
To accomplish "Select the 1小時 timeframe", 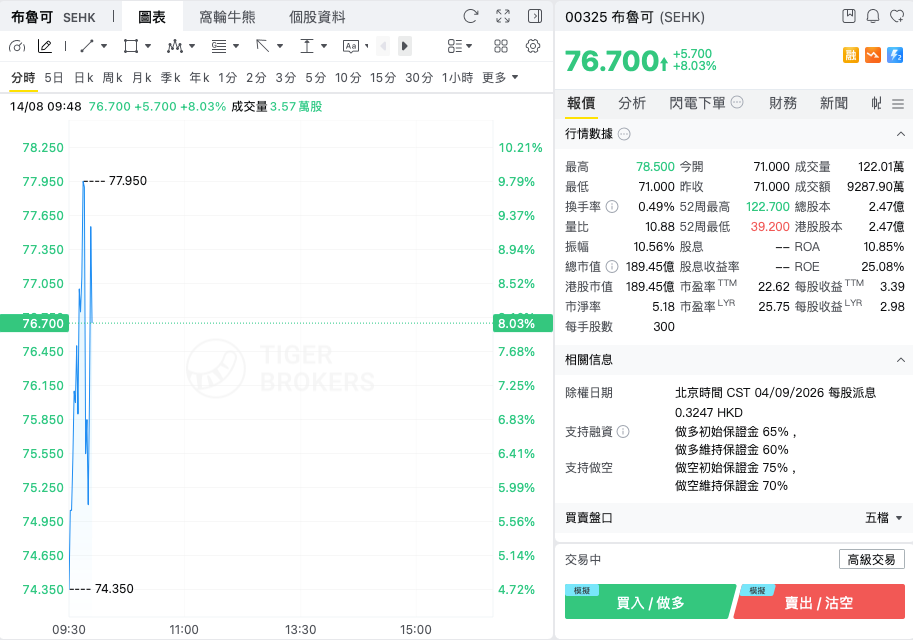I will pos(457,77).
